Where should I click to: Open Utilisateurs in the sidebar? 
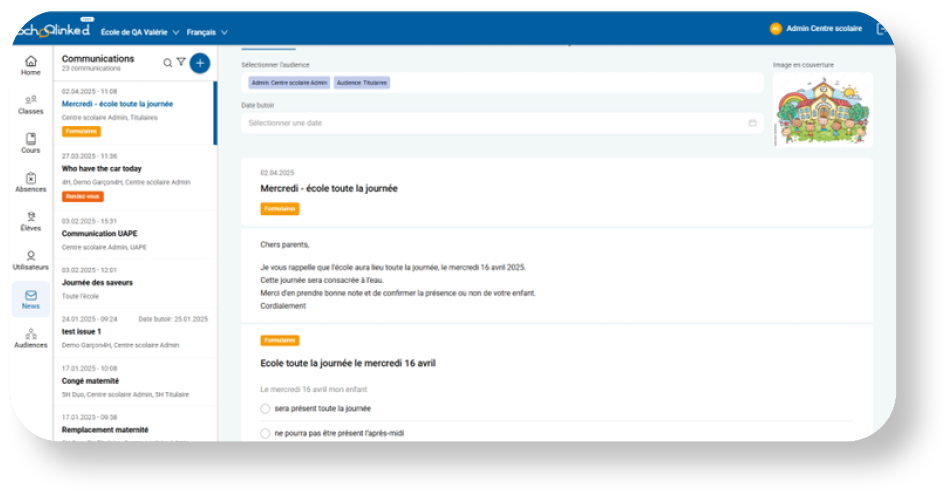pyautogui.click(x=30, y=260)
